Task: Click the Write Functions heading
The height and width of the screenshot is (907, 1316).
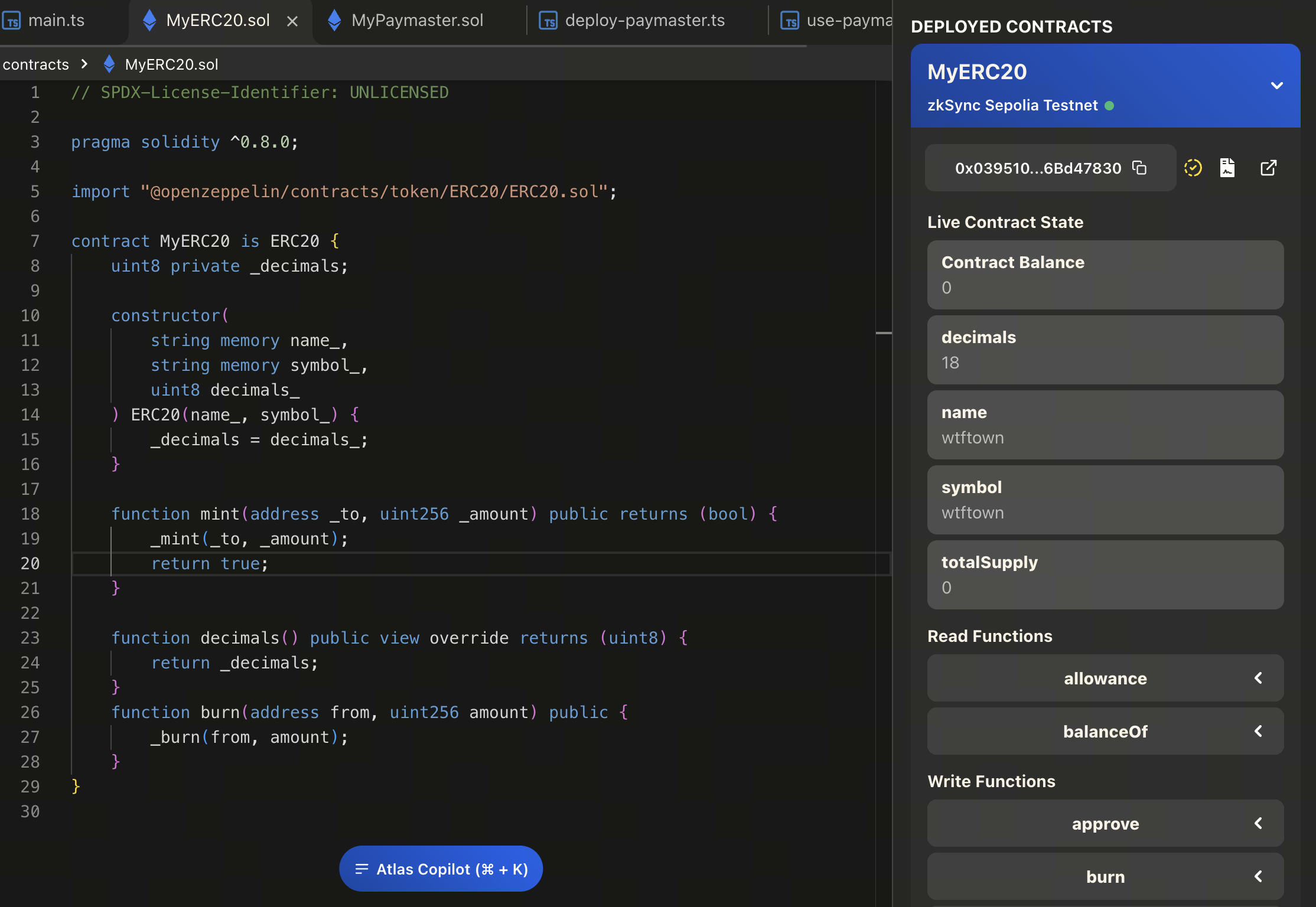Action: point(991,781)
